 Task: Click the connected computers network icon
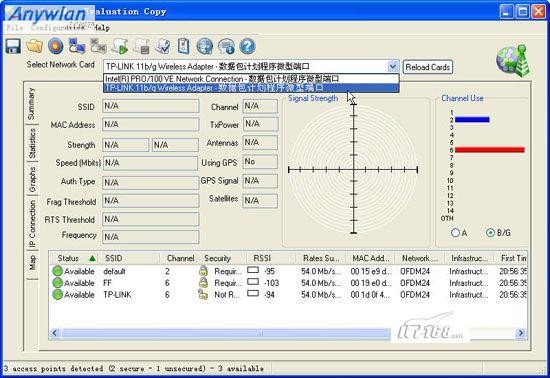pyautogui.click(x=77, y=46)
